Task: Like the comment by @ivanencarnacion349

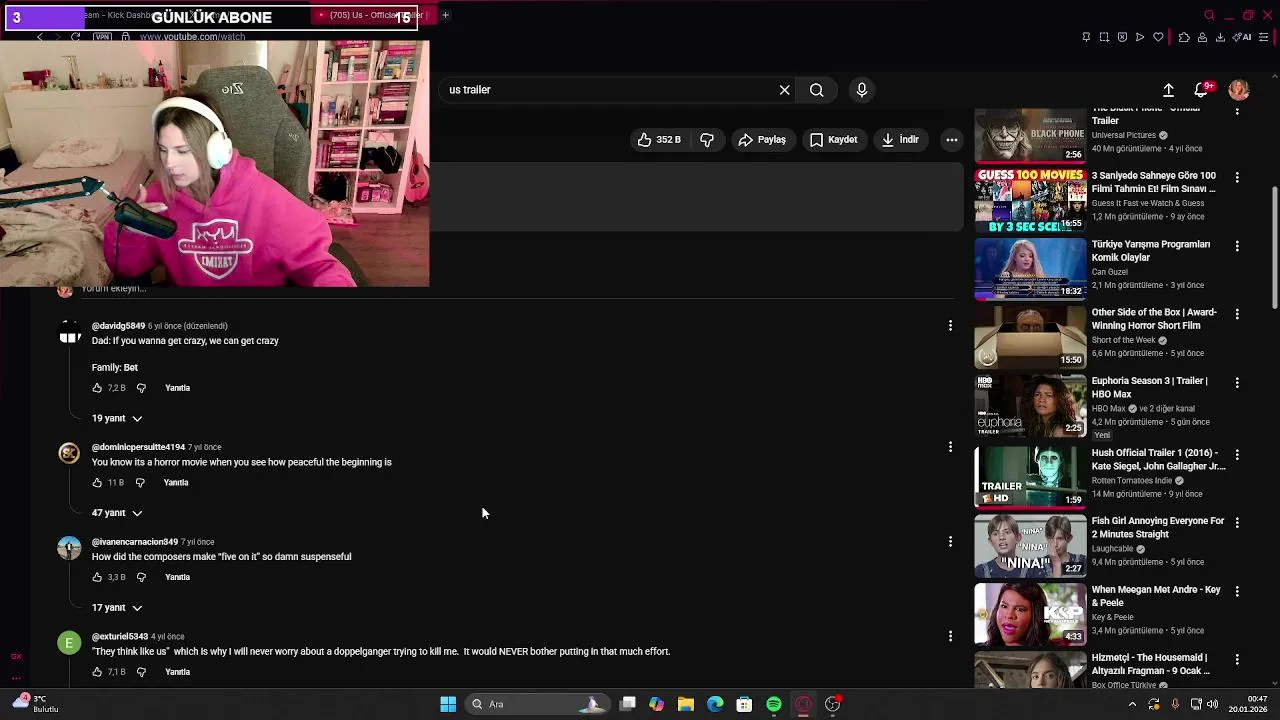Action: pyautogui.click(x=97, y=577)
